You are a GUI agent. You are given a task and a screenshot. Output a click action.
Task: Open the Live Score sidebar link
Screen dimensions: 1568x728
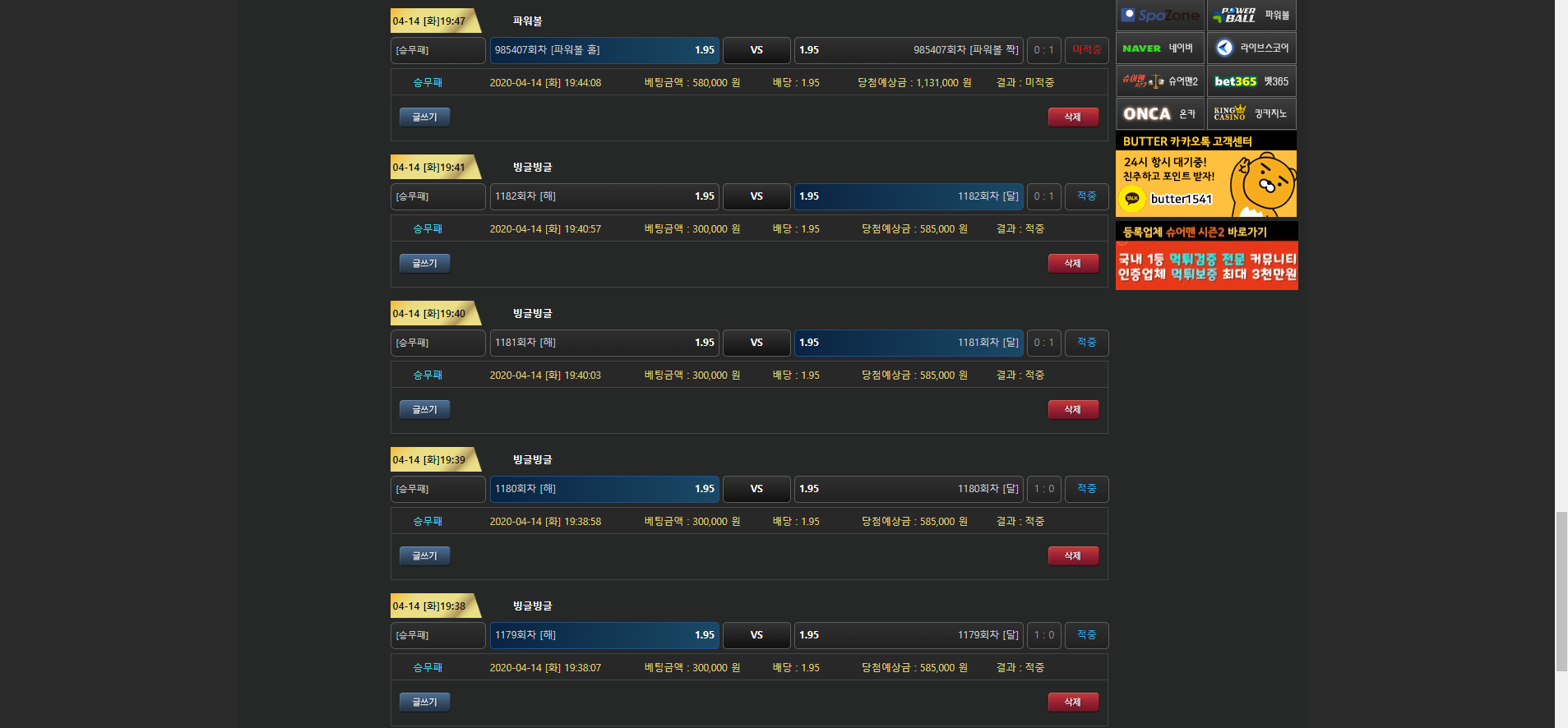click(1251, 48)
